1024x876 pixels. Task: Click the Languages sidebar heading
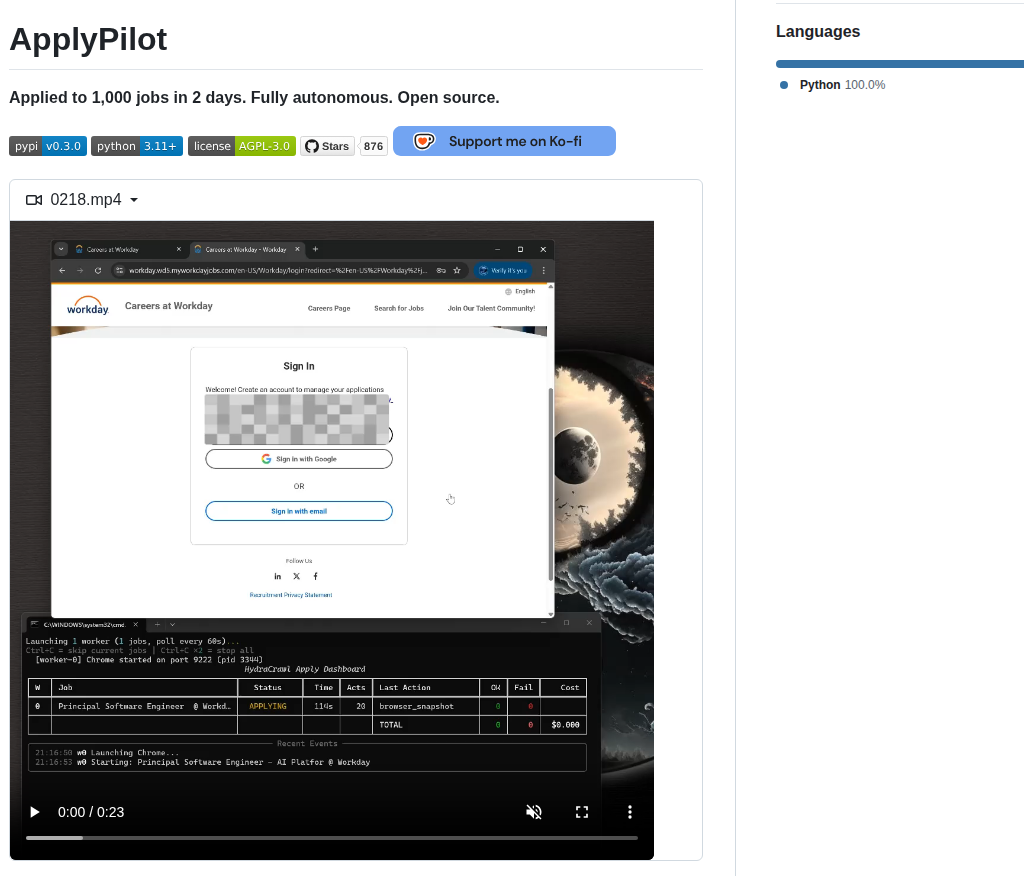[x=818, y=31]
